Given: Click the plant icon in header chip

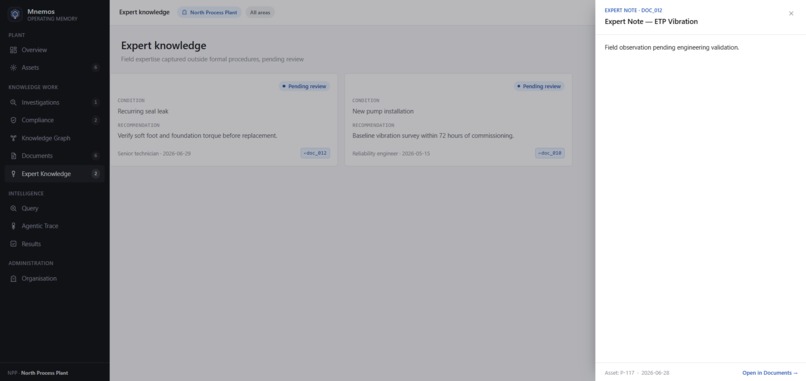Looking at the screenshot, I should [185, 12].
